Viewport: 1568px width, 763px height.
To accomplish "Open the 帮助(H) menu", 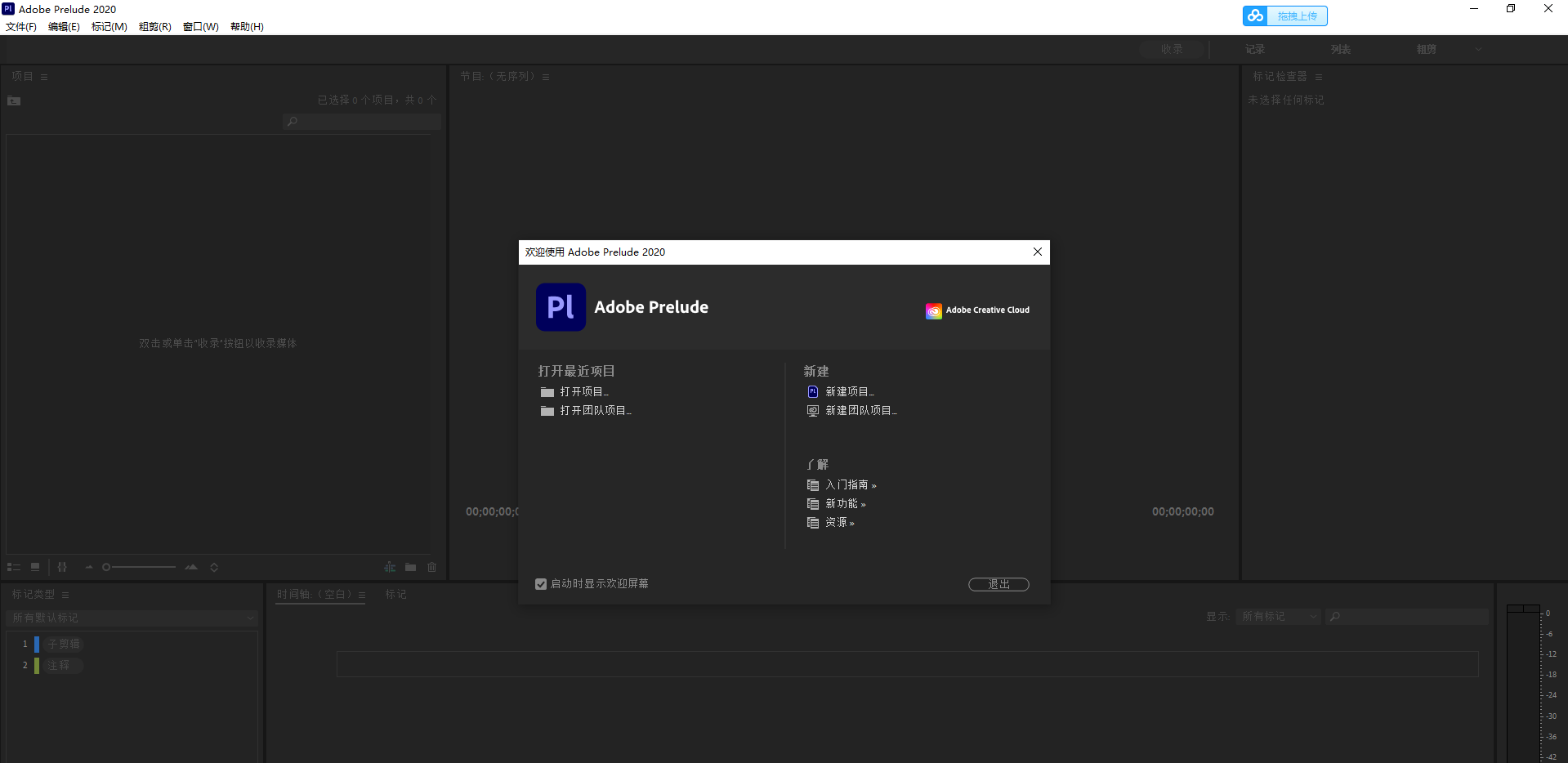I will pyautogui.click(x=247, y=27).
